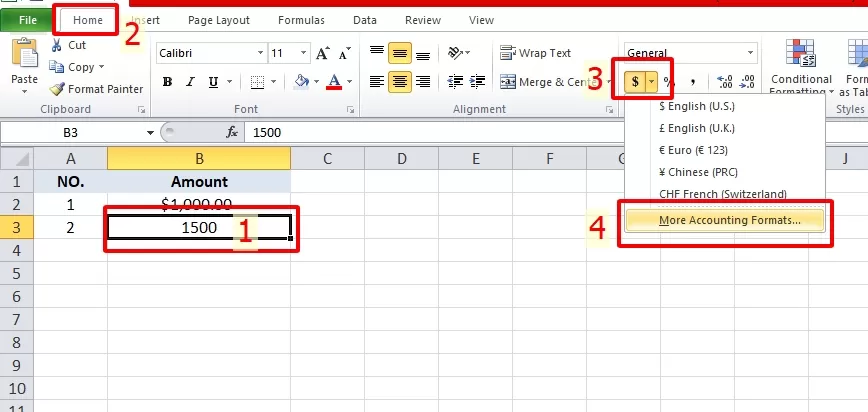Switch to the Data tab
Screen dimensions: 868x412
(365, 20)
